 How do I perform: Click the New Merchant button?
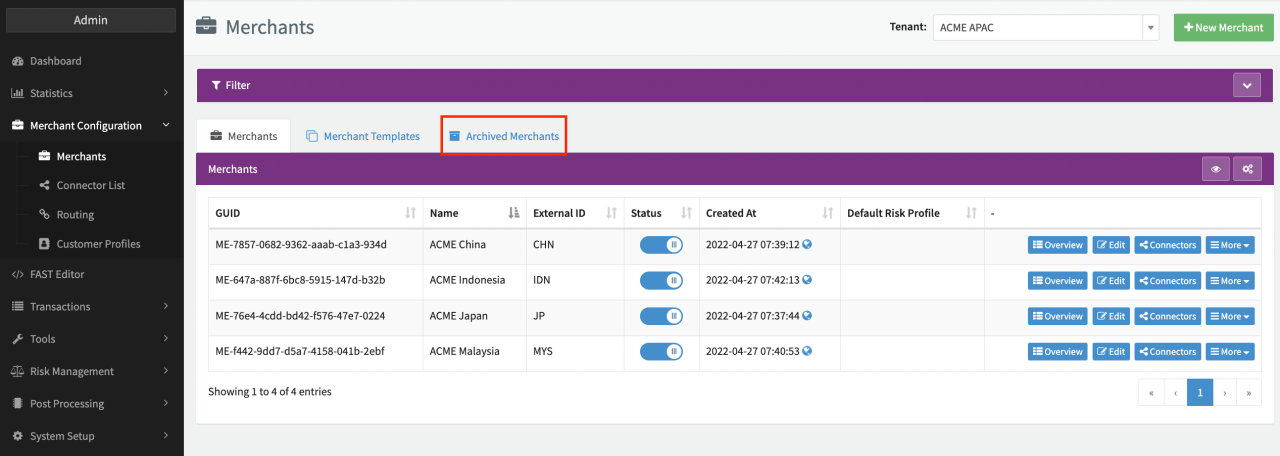point(1223,28)
